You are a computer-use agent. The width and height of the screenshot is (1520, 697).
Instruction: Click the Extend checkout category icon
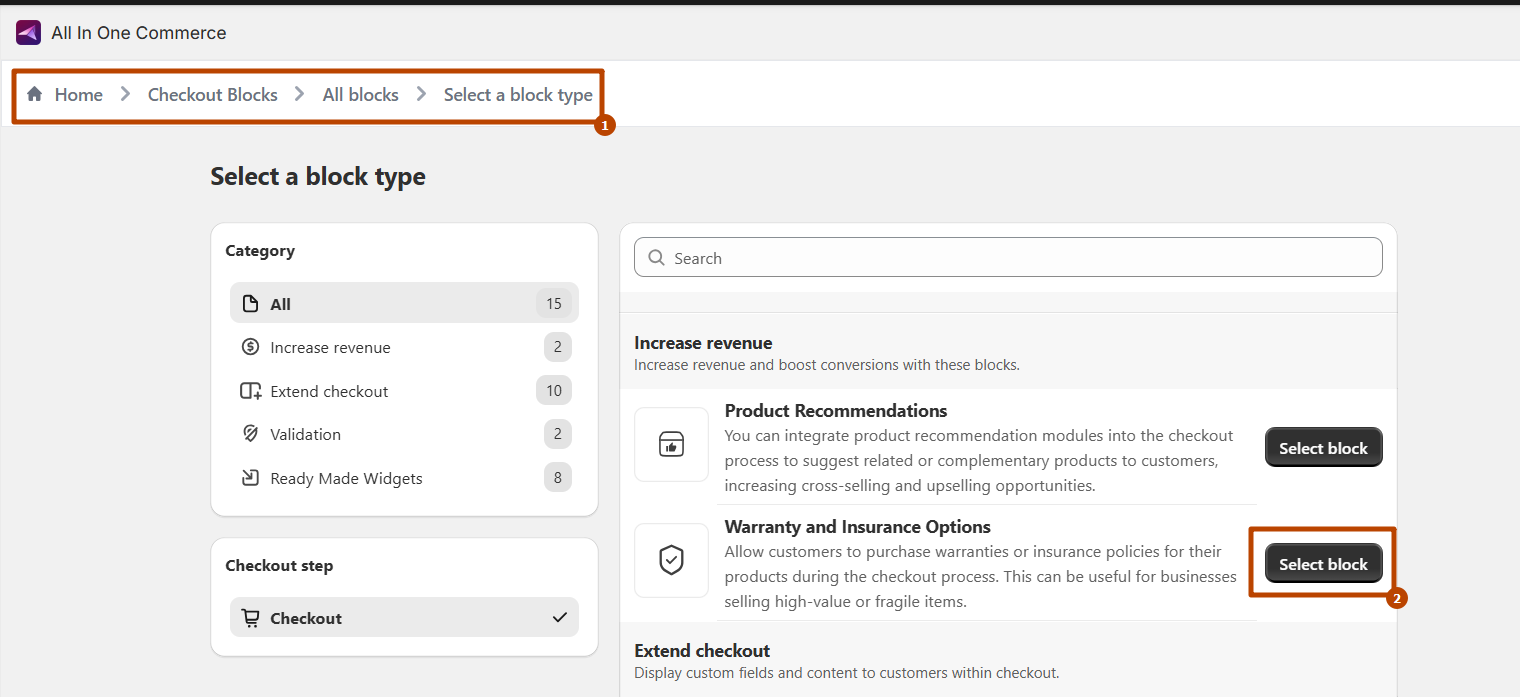250,391
